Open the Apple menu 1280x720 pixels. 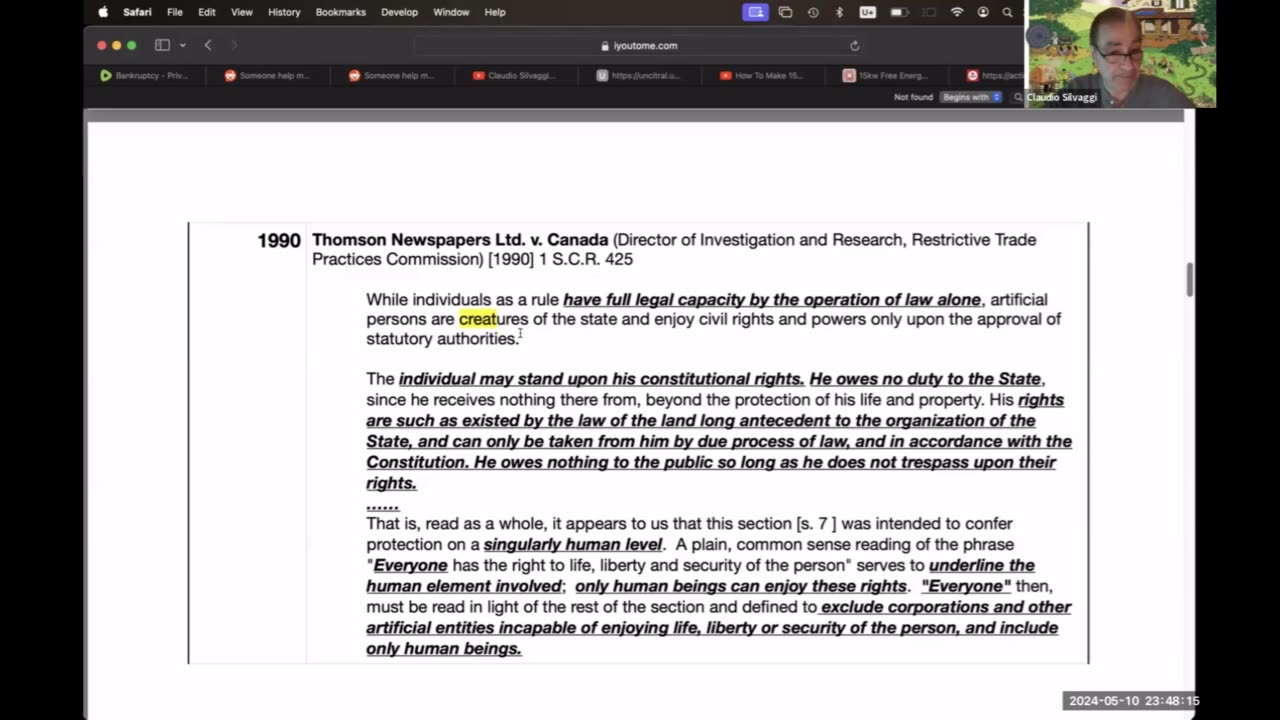pos(103,12)
